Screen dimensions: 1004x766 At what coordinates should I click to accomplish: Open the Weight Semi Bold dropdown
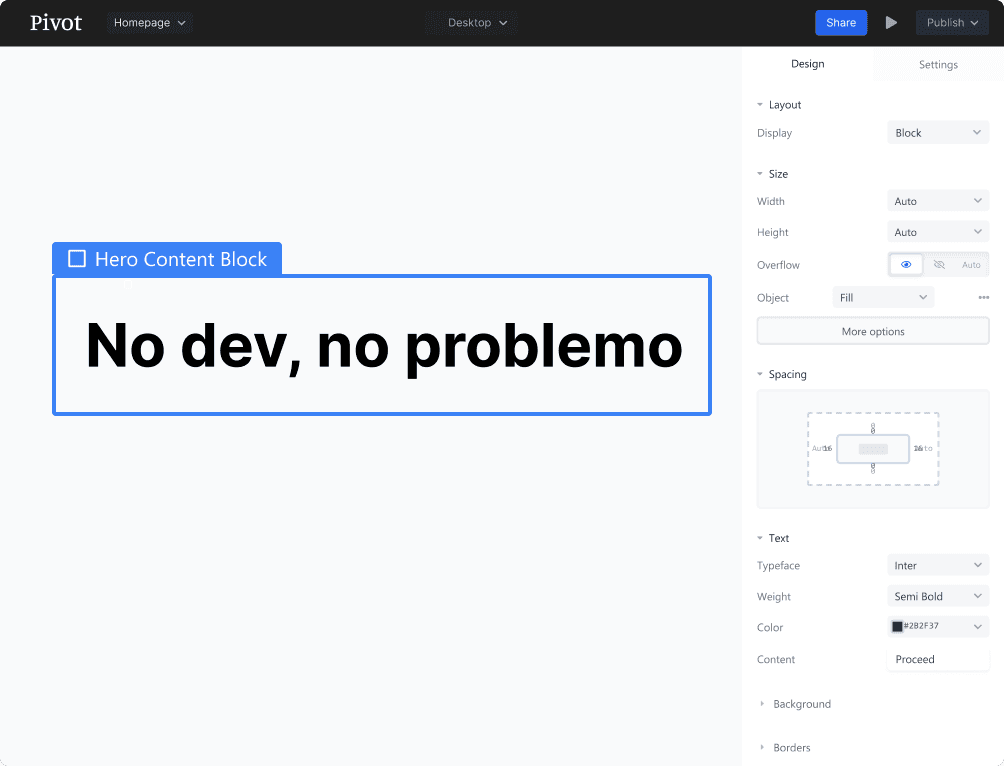pyautogui.click(x=937, y=597)
